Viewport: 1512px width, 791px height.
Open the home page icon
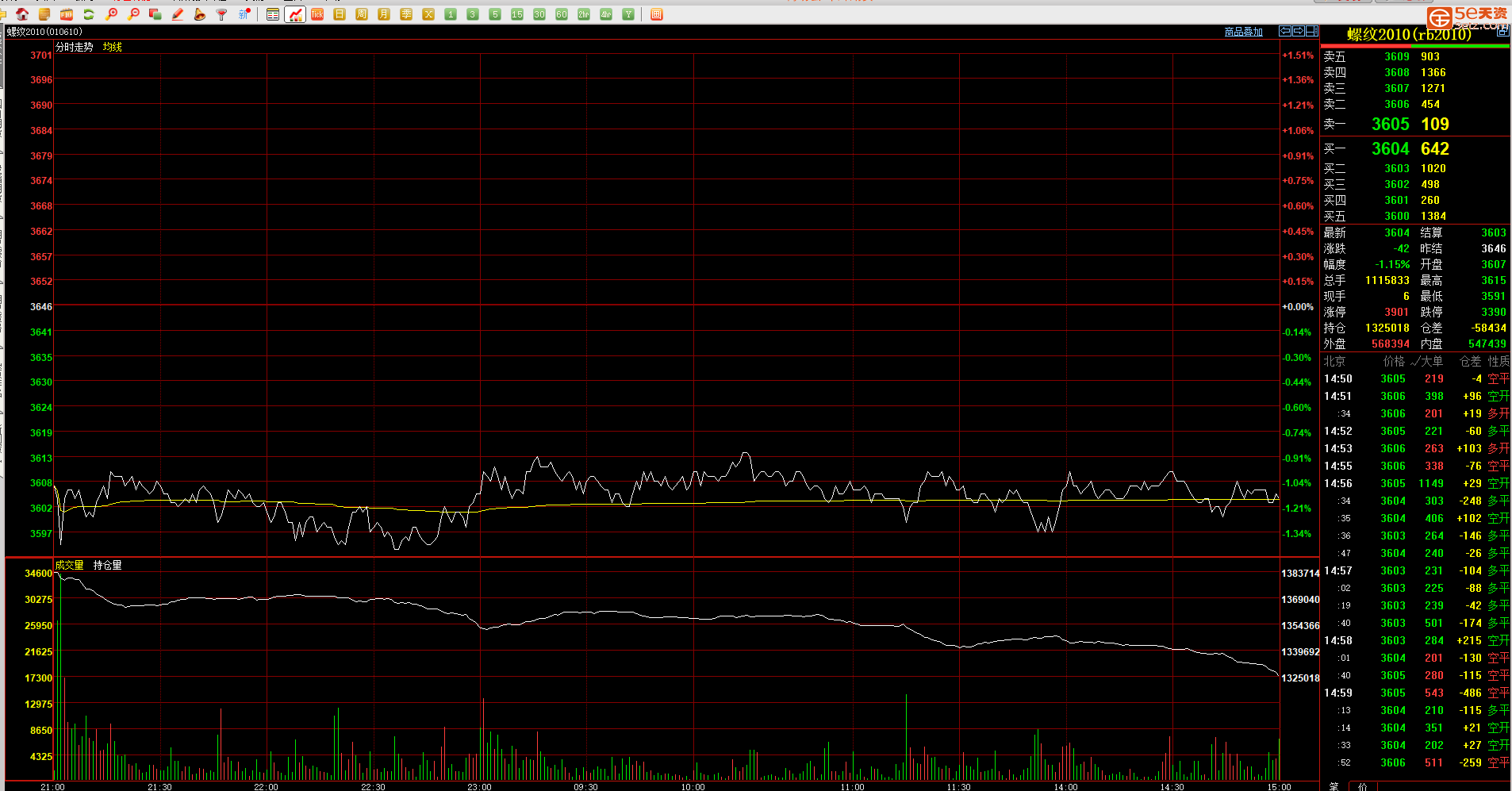22,14
